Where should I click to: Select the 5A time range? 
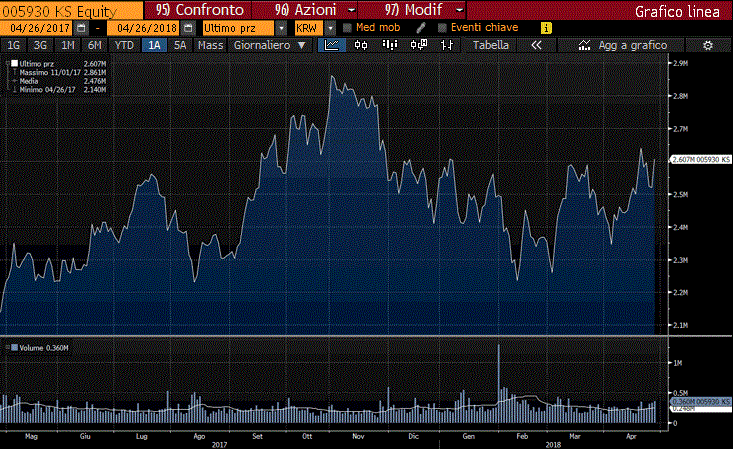(x=180, y=45)
